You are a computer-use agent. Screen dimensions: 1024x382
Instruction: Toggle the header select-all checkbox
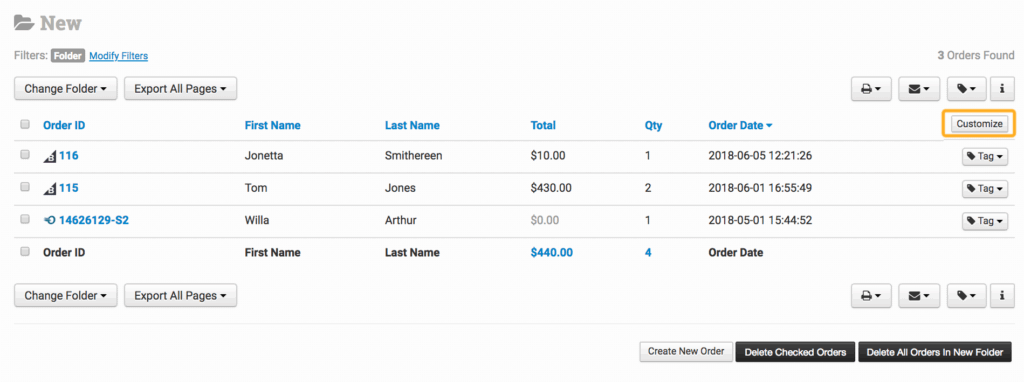tap(25, 124)
